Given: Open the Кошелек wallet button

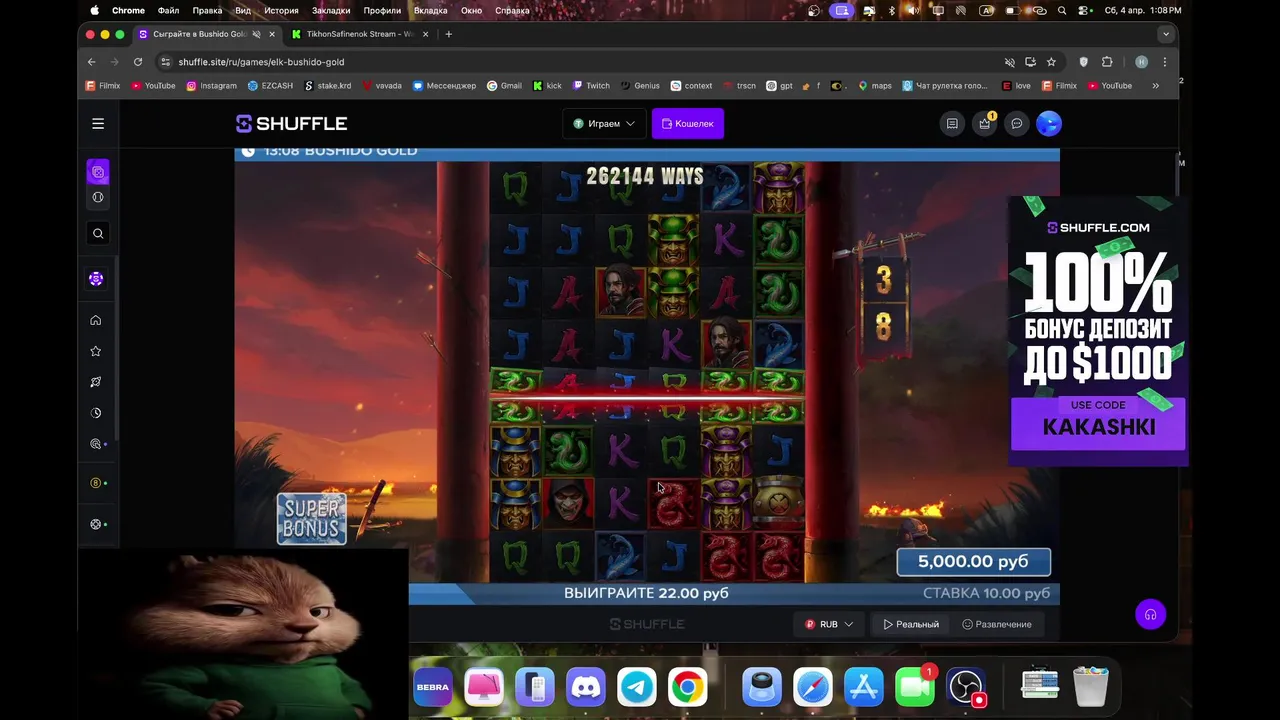Looking at the screenshot, I should [688, 124].
